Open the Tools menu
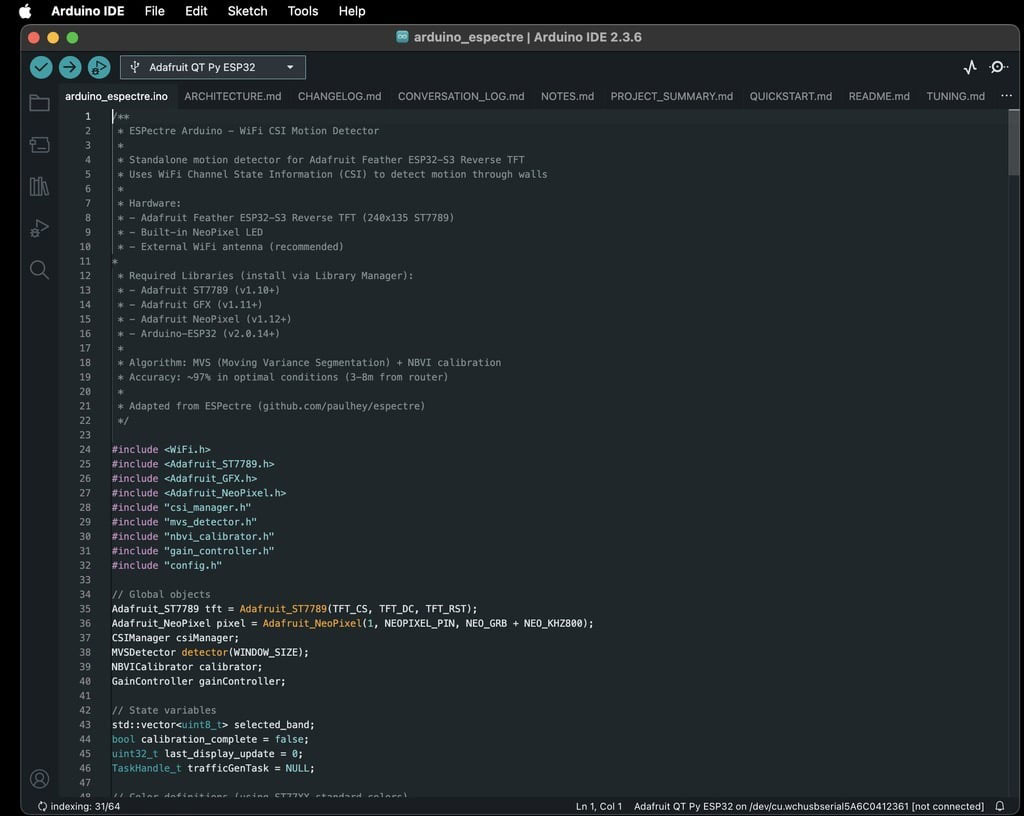 point(303,11)
